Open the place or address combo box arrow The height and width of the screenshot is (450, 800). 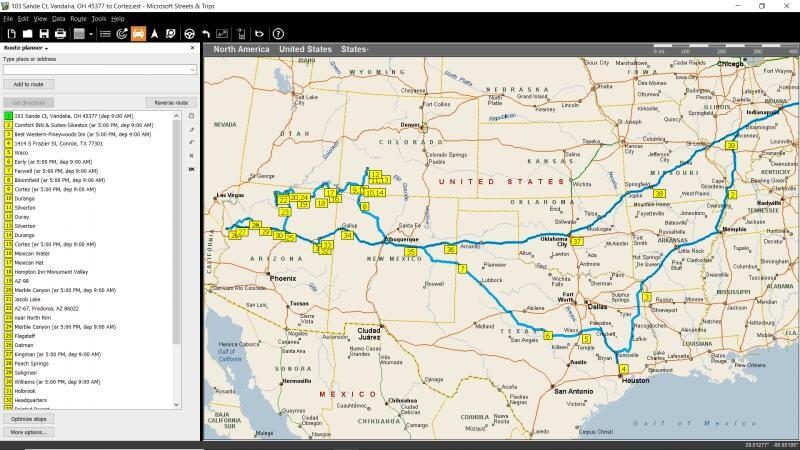click(x=192, y=69)
